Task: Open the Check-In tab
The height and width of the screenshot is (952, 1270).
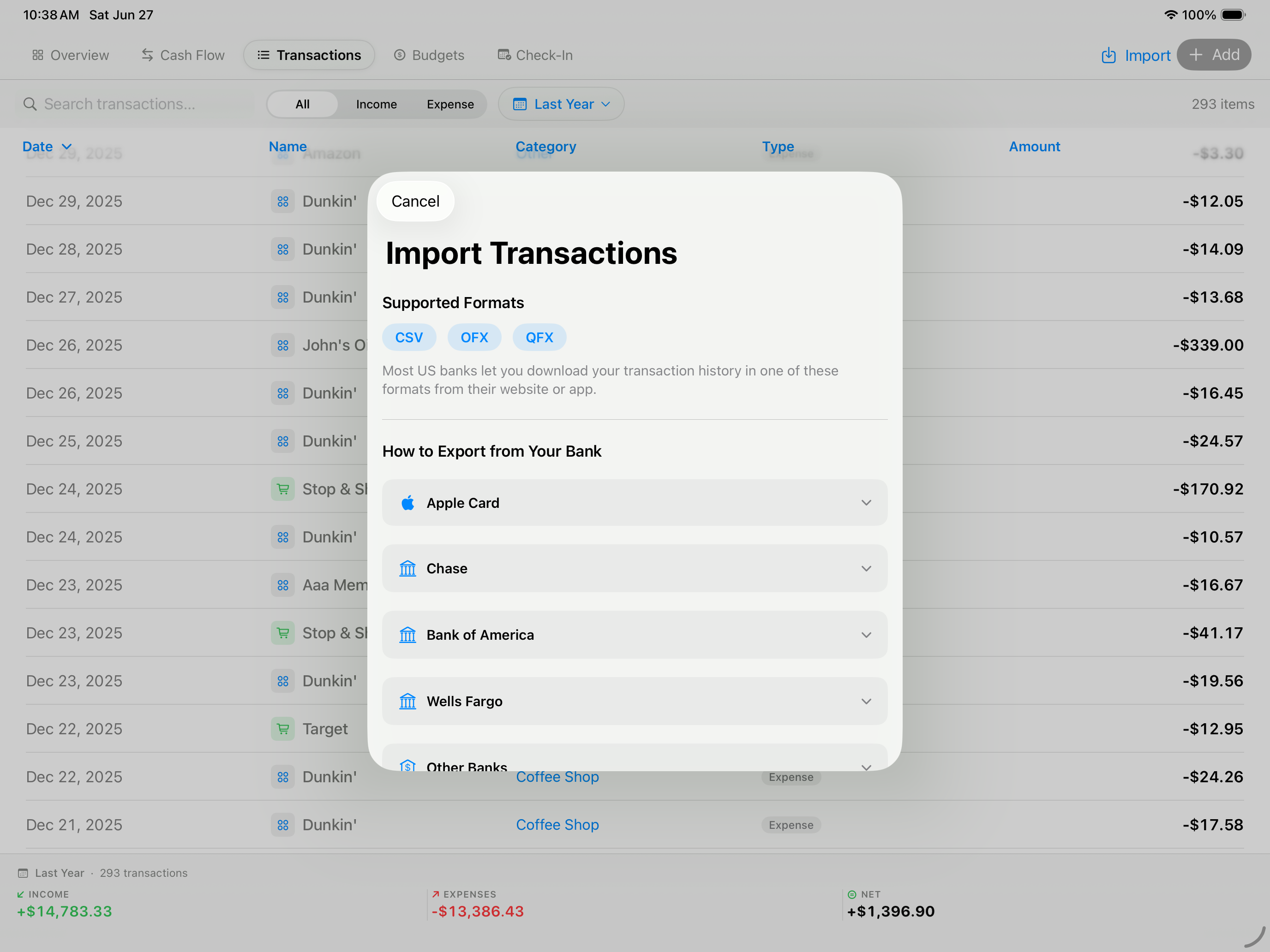Action: point(535,55)
